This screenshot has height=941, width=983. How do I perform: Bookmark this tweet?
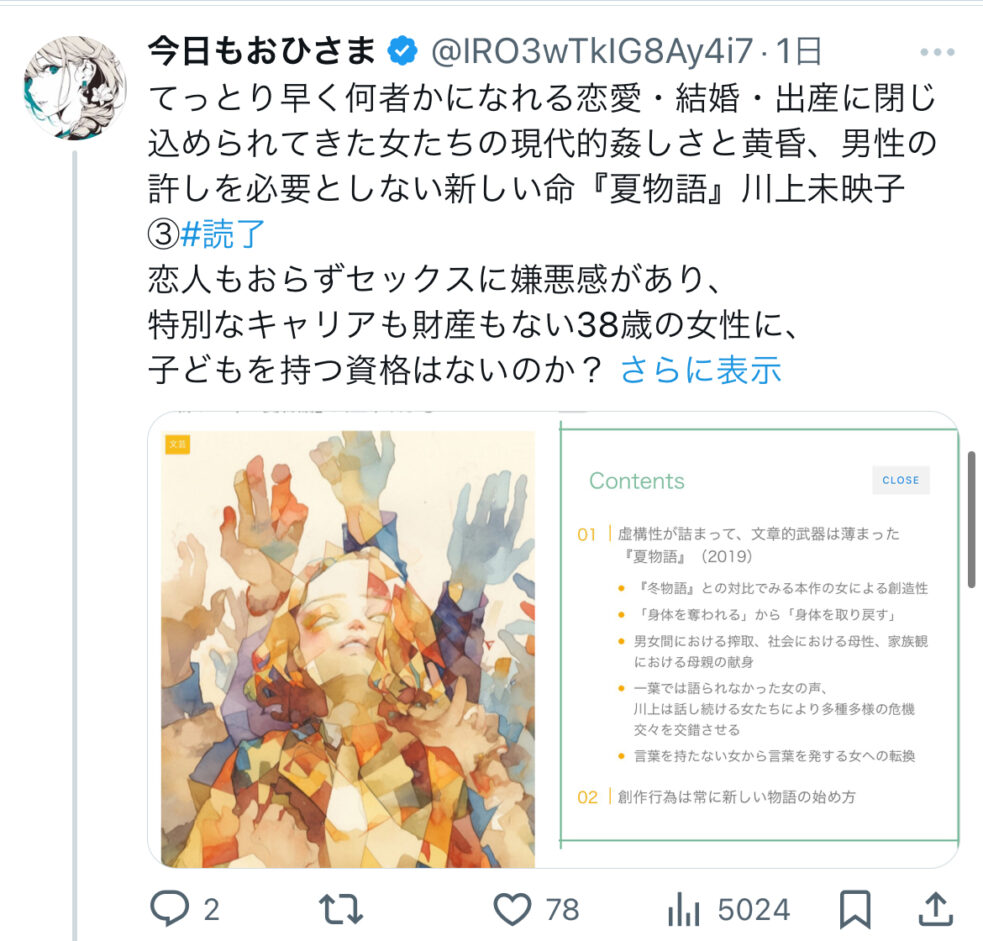coord(855,909)
